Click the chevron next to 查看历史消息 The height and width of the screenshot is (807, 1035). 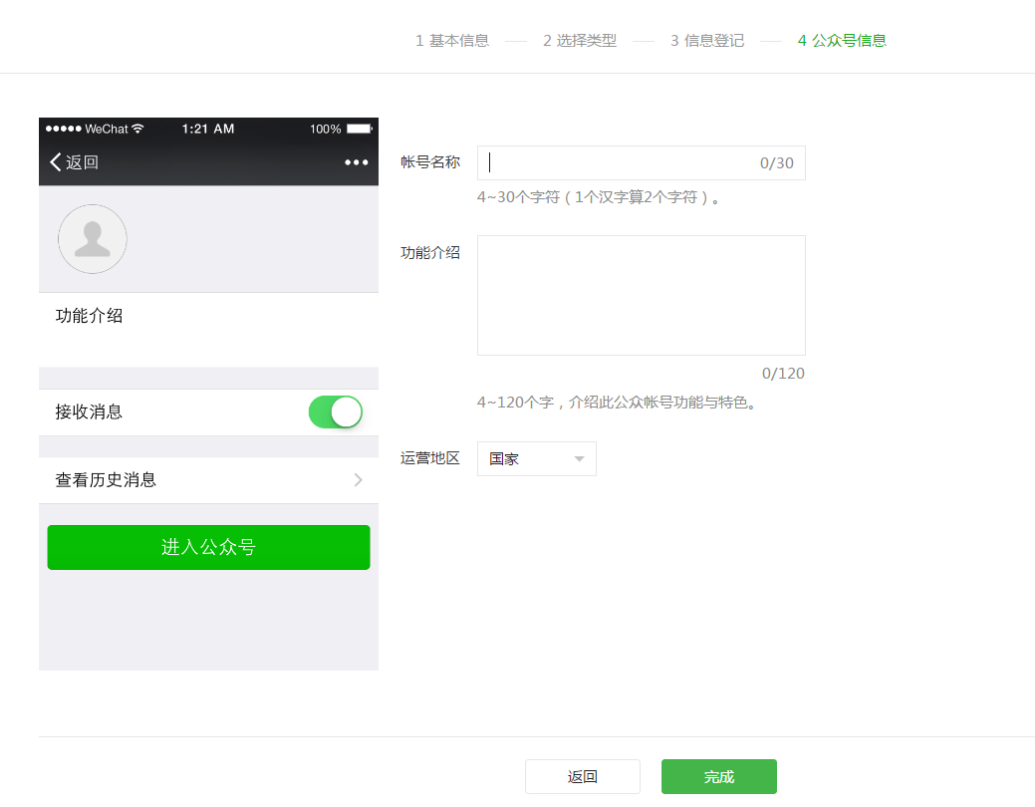pyautogui.click(x=358, y=480)
